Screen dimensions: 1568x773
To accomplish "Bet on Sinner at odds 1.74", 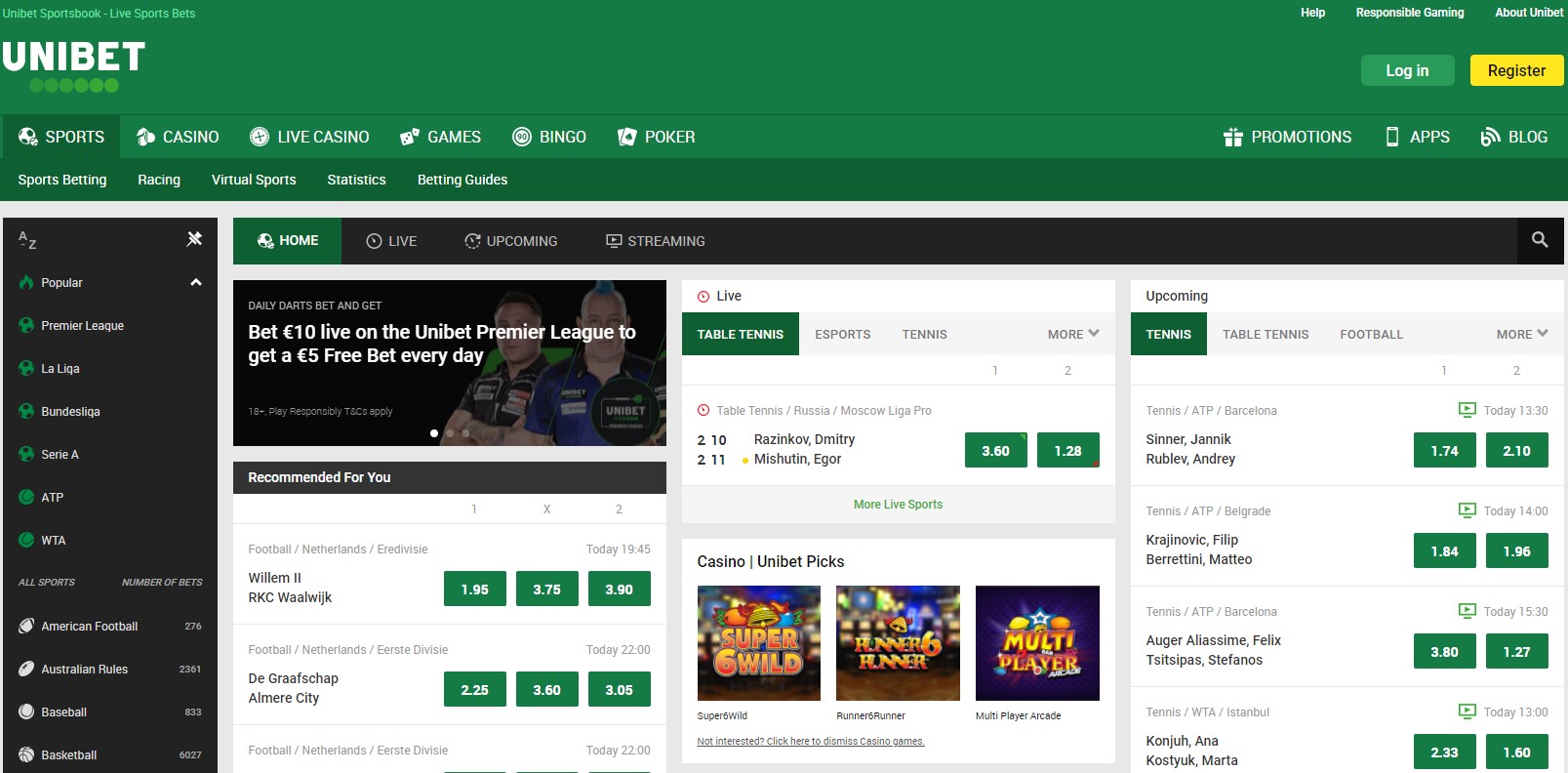I will pyautogui.click(x=1445, y=450).
